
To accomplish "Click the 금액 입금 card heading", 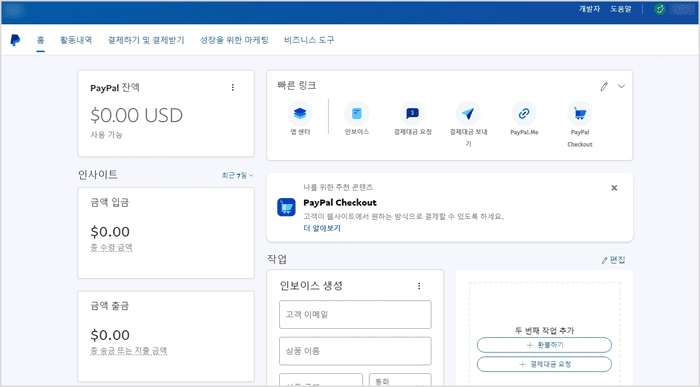I will [x=109, y=202].
